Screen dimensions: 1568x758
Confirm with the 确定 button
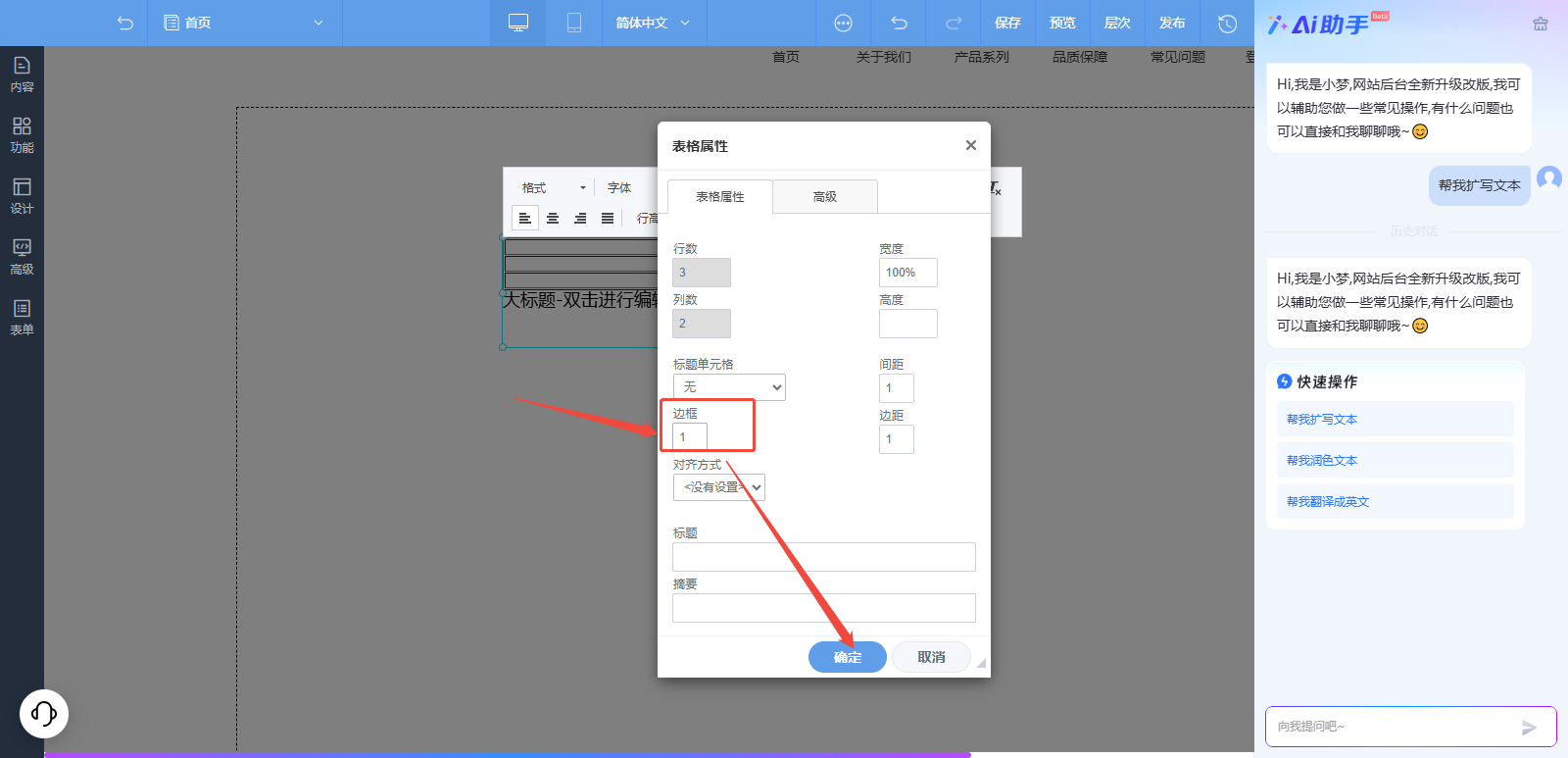point(847,657)
